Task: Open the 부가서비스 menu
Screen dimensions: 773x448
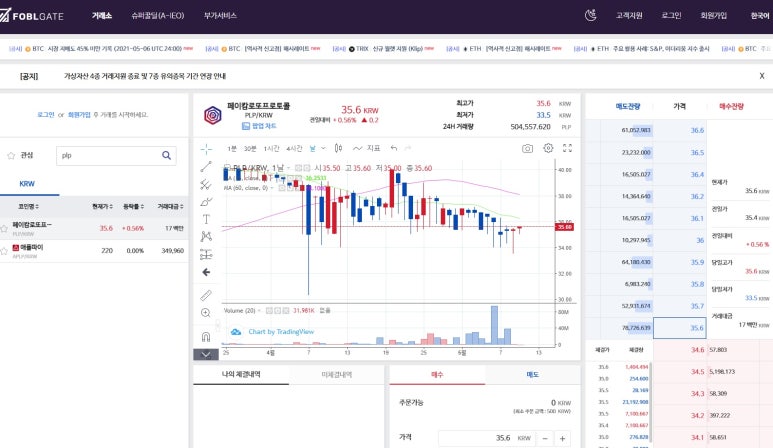Action: pos(220,16)
